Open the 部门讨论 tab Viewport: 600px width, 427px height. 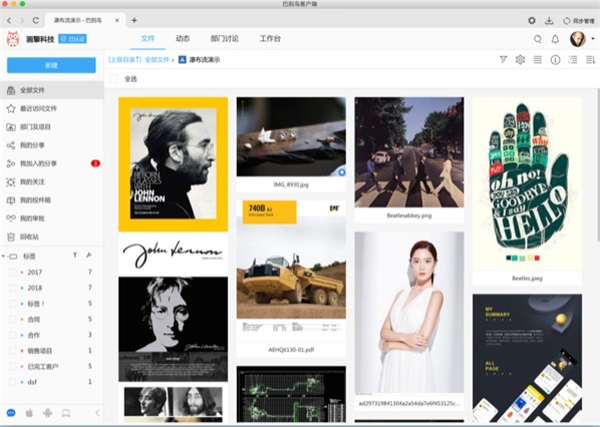222,39
